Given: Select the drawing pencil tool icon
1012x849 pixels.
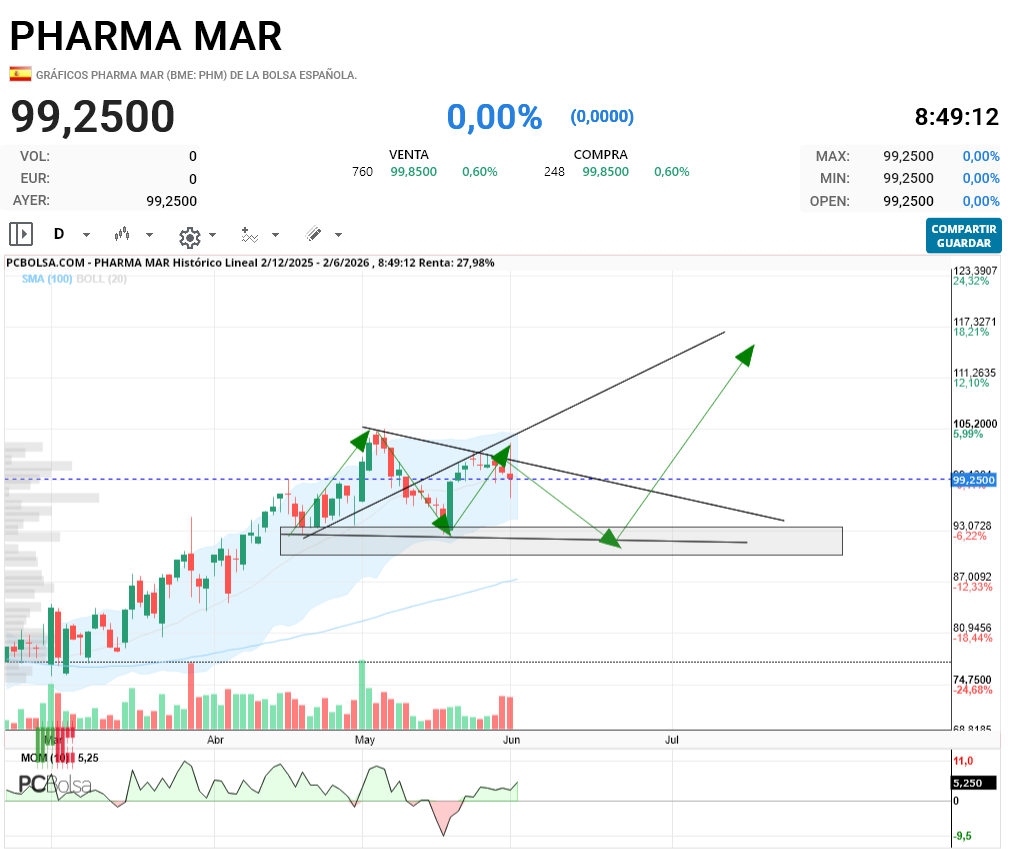Looking at the screenshot, I should click(314, 233).
